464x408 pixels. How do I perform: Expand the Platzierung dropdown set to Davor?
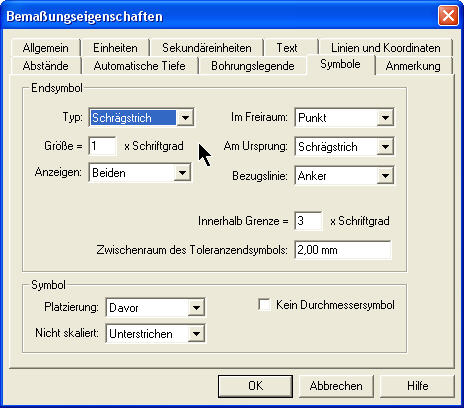point(155,307)
